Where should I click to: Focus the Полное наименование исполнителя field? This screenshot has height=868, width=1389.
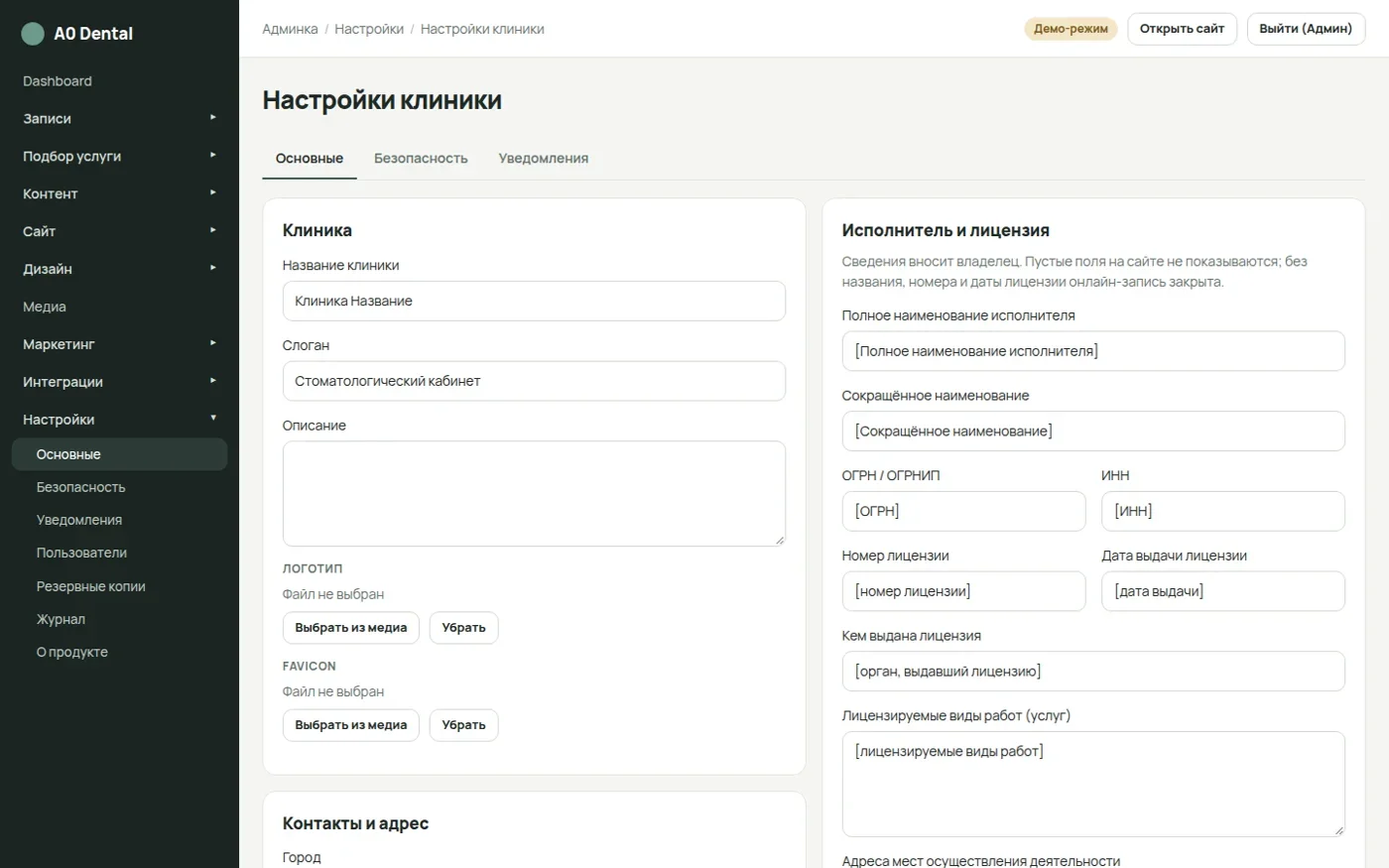click(1093, 351)
